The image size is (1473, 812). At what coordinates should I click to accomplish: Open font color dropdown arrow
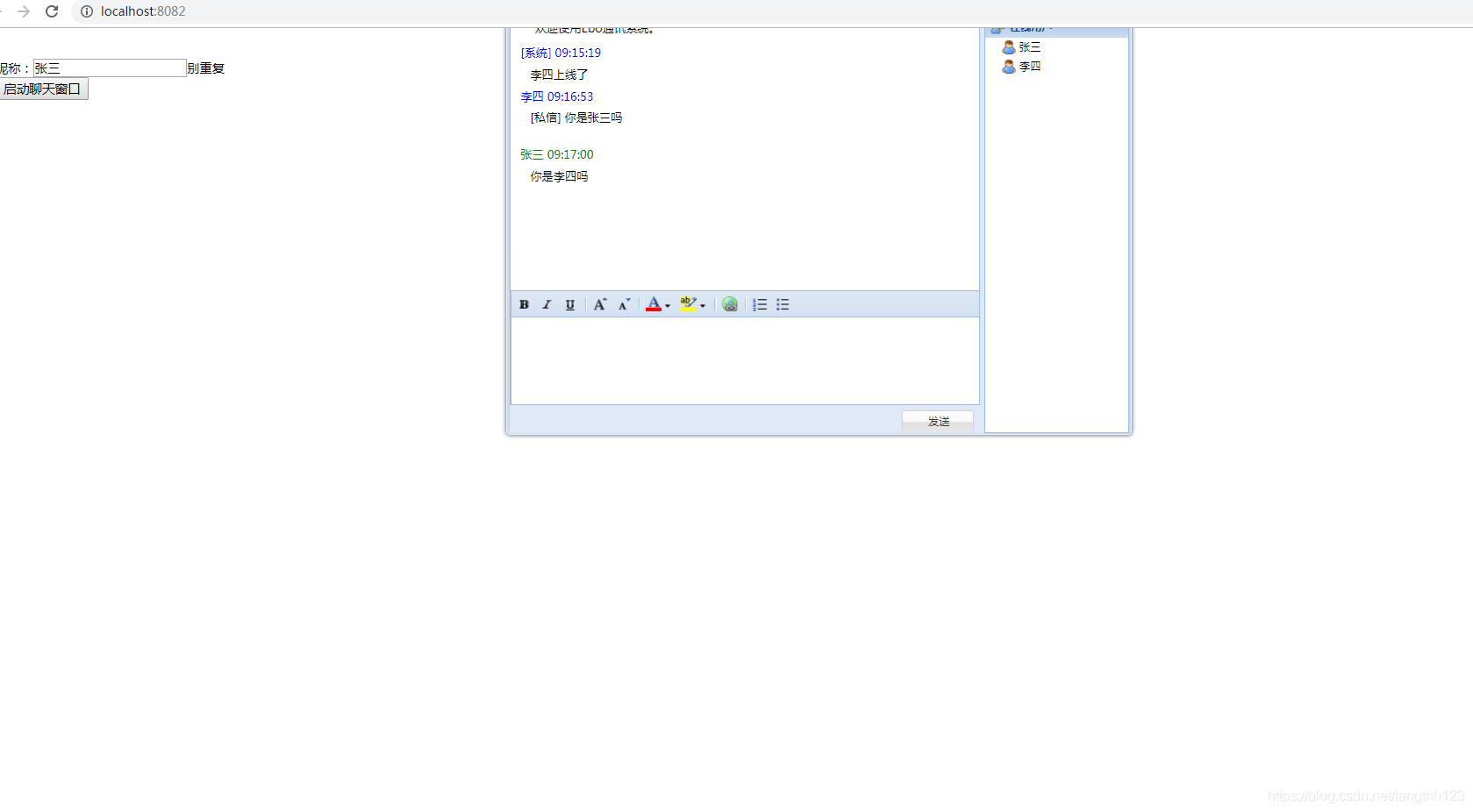point(668,305)
